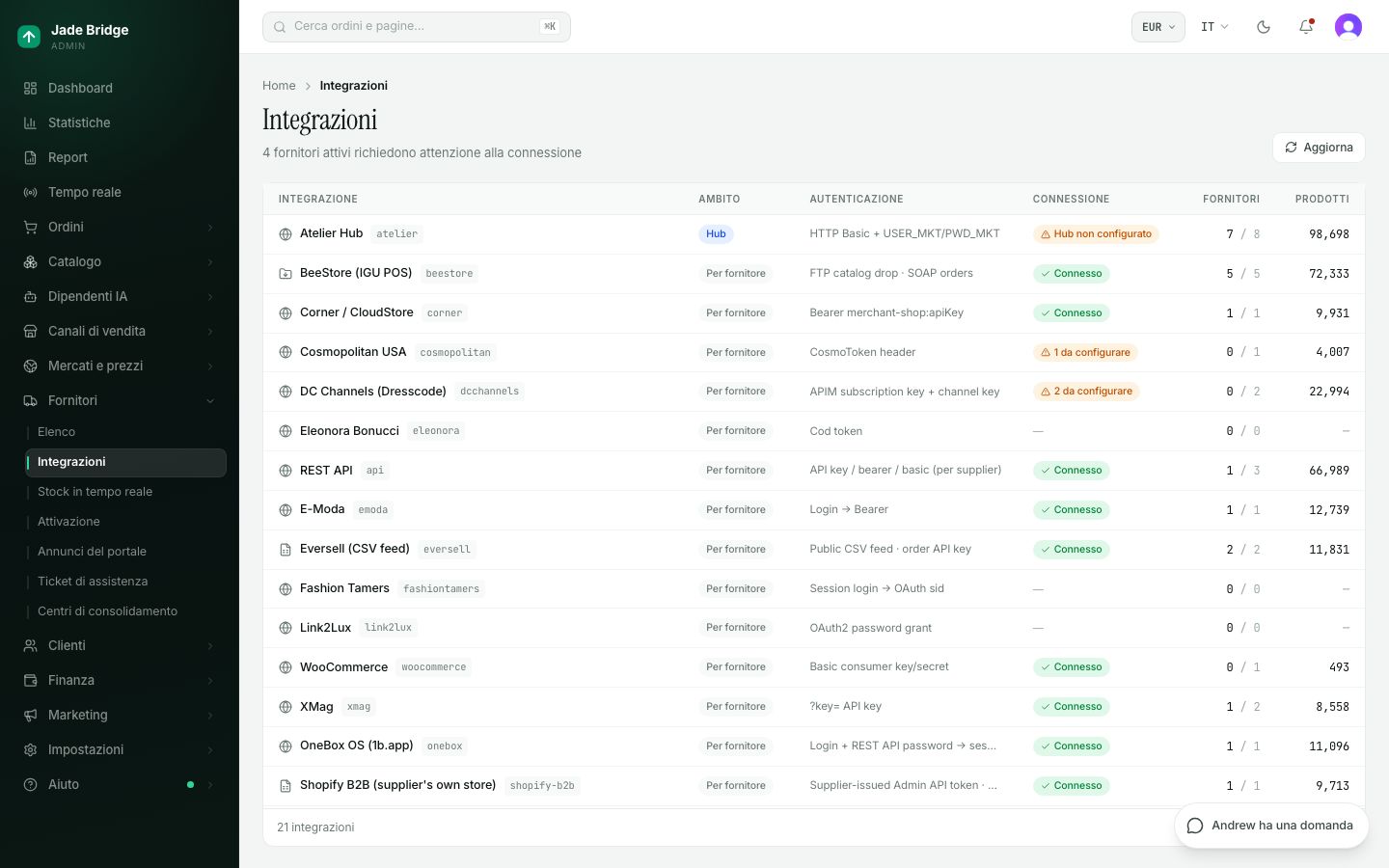Open the user avatar menu
The width and height of the screenshot is (1389, 868).
(1348, 27)
